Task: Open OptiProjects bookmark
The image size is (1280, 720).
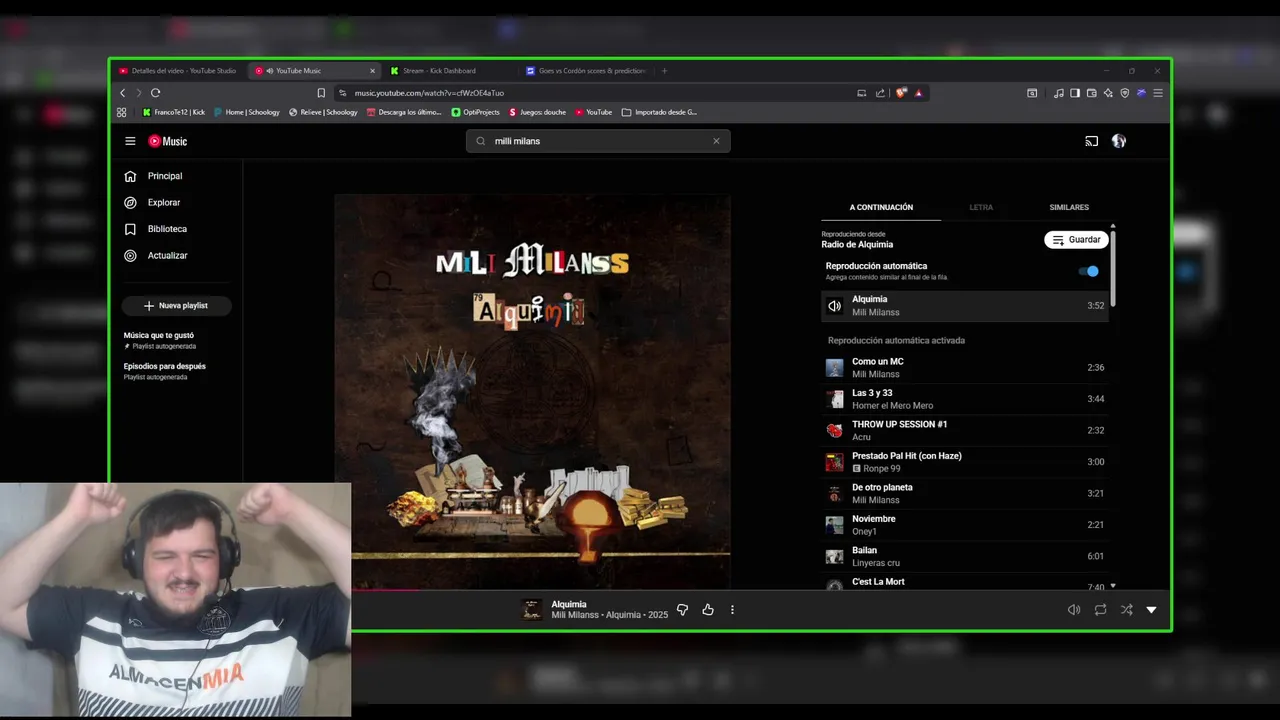Action: coord(476,112)
